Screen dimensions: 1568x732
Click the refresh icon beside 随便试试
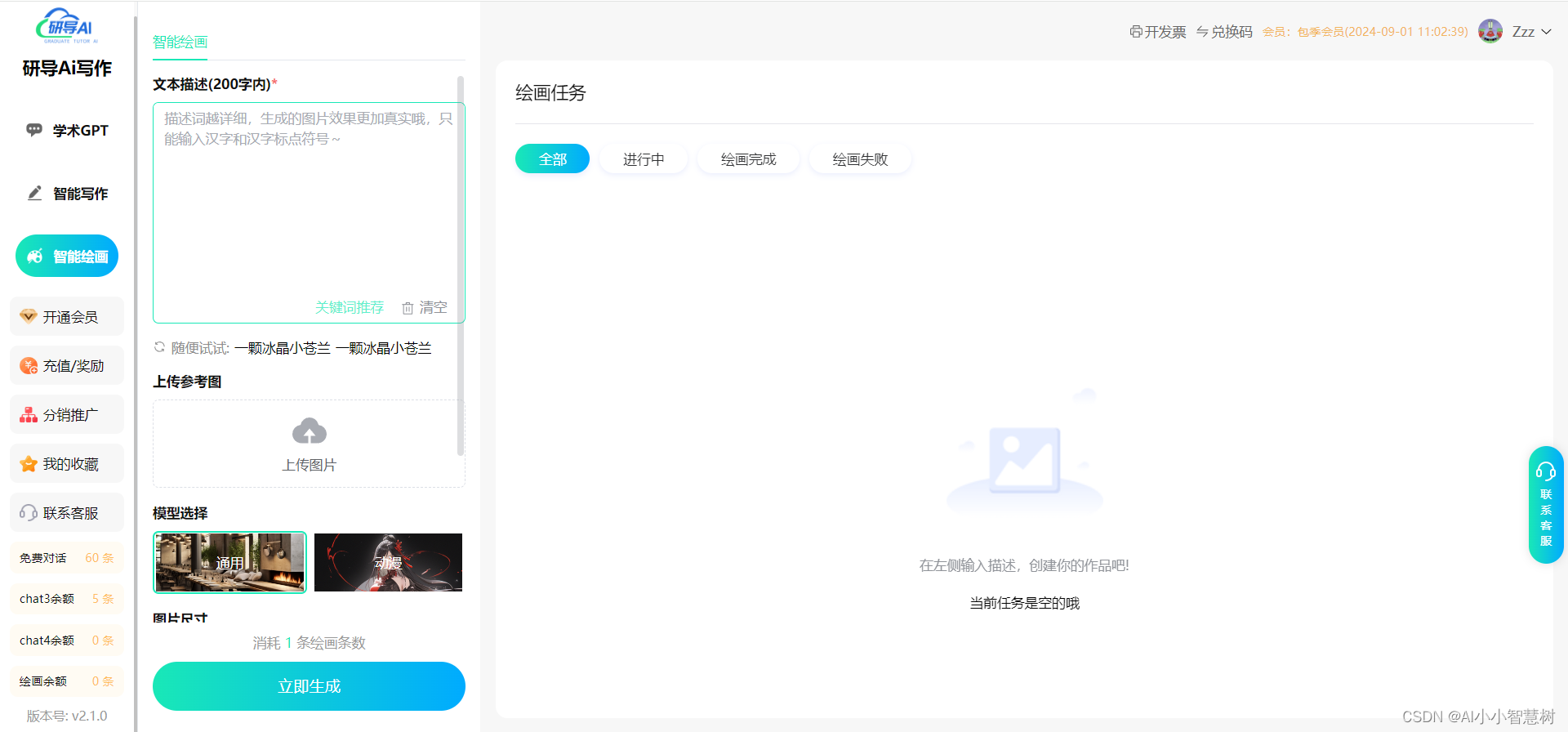point(159,347)
